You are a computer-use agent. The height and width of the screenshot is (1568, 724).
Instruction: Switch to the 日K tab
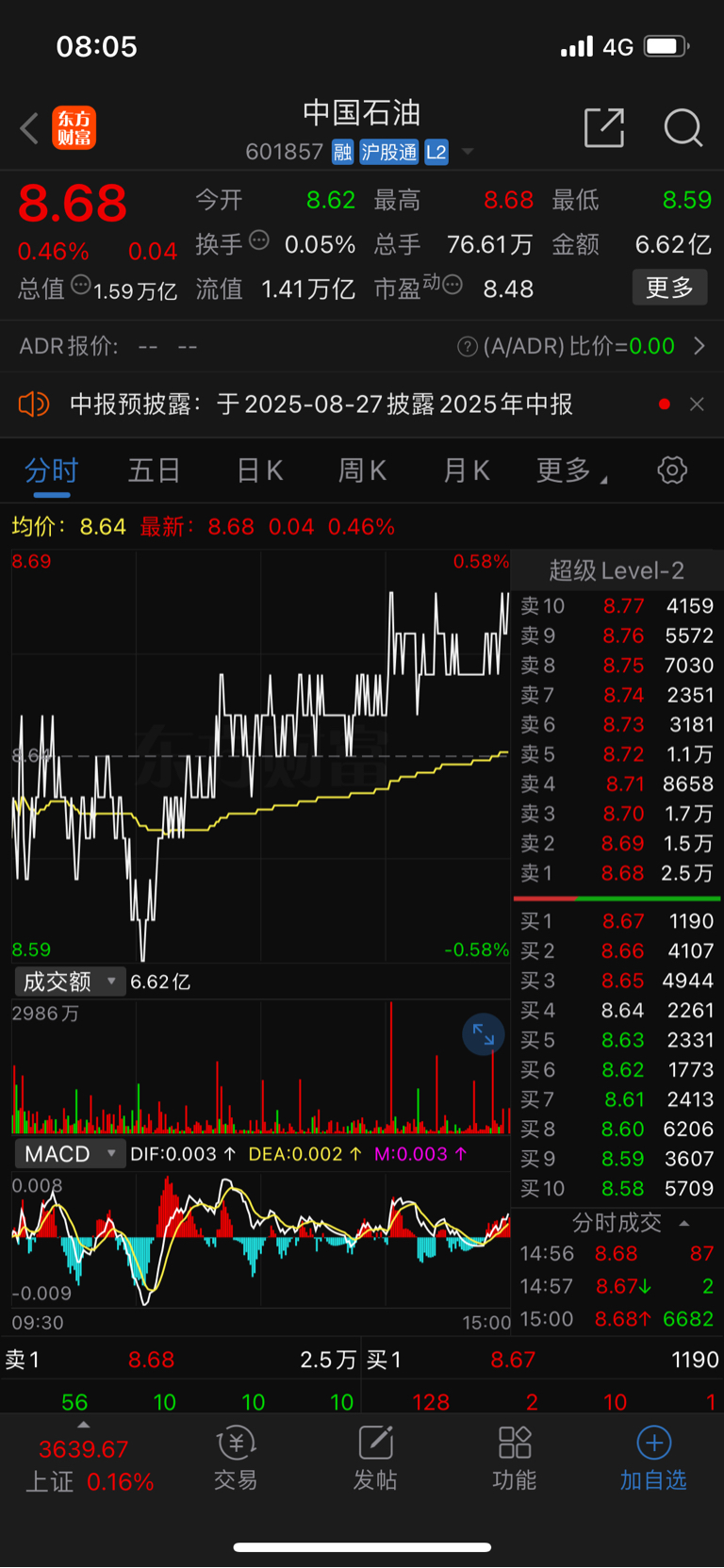[259, 470]
